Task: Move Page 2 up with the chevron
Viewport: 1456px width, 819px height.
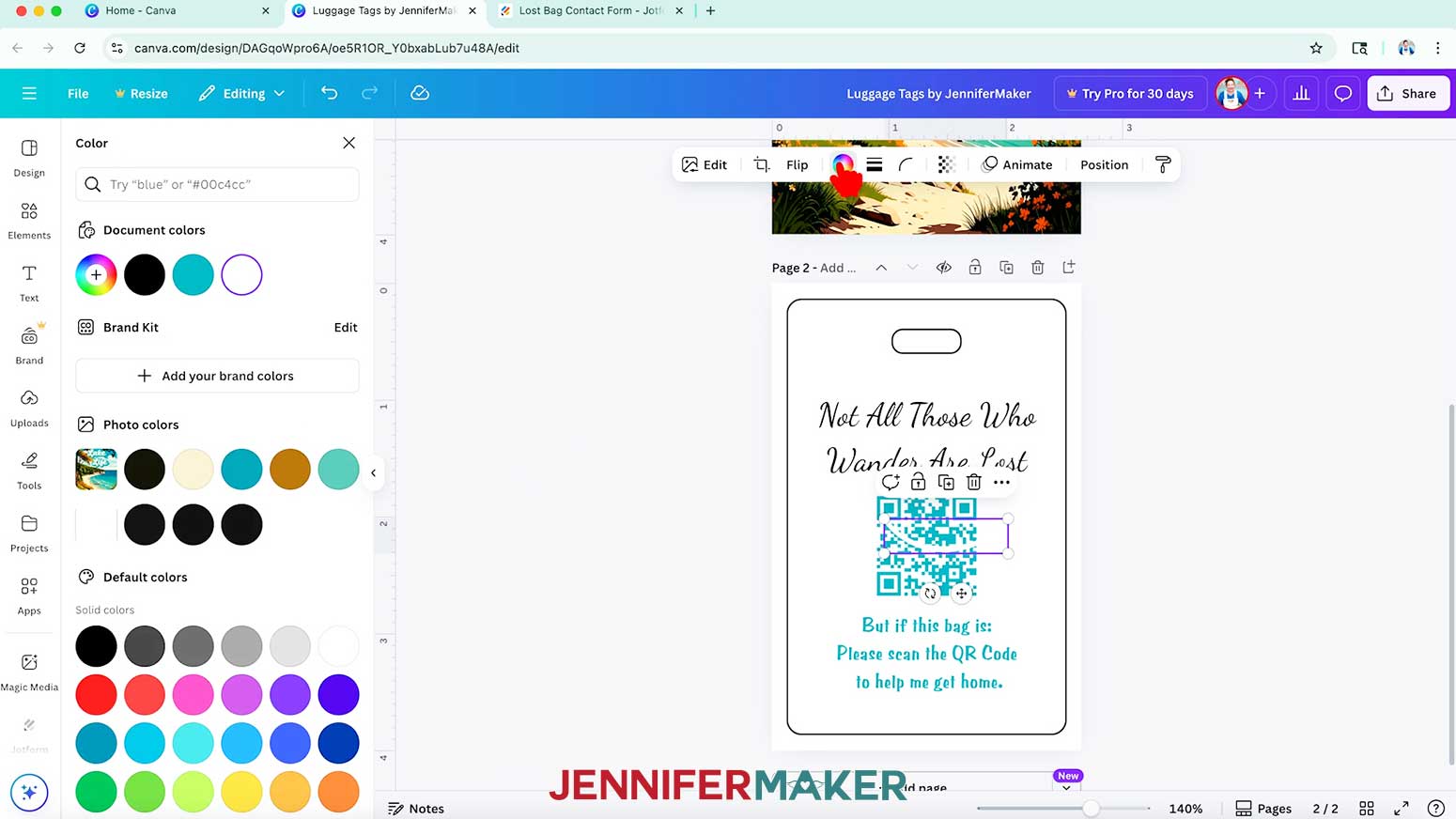Action: click(x=881, y=268)
